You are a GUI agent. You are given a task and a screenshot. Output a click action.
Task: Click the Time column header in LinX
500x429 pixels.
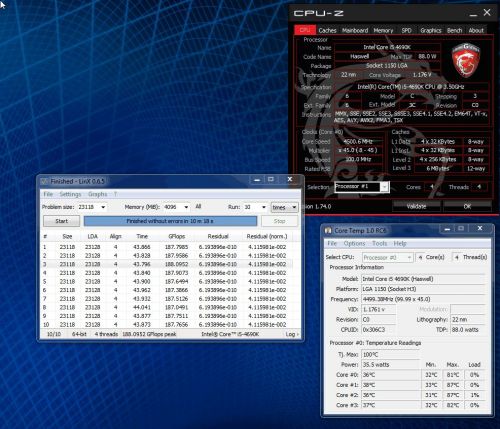pos(142,236)
